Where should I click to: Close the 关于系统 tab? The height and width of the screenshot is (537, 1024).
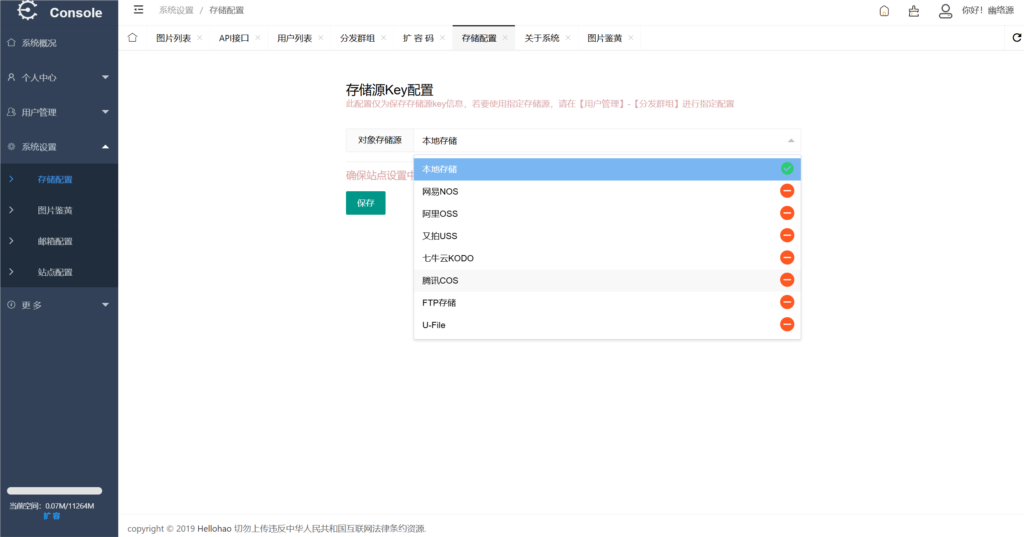click(568, 38)
